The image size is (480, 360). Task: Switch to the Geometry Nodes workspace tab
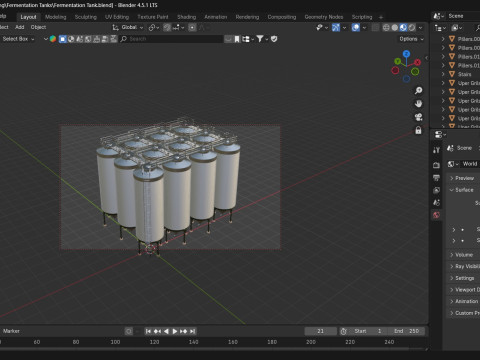(324, 17)
